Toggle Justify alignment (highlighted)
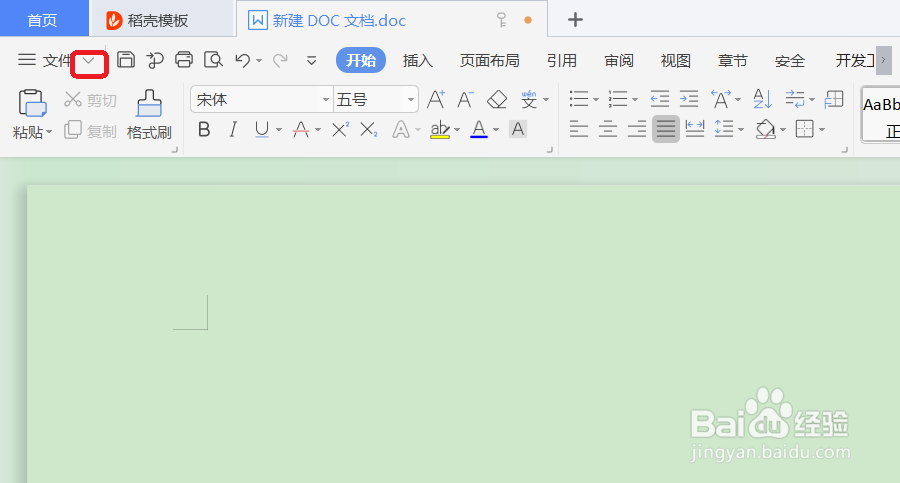The width and height of the screenshot is (900, 483). tap(666, 129)
